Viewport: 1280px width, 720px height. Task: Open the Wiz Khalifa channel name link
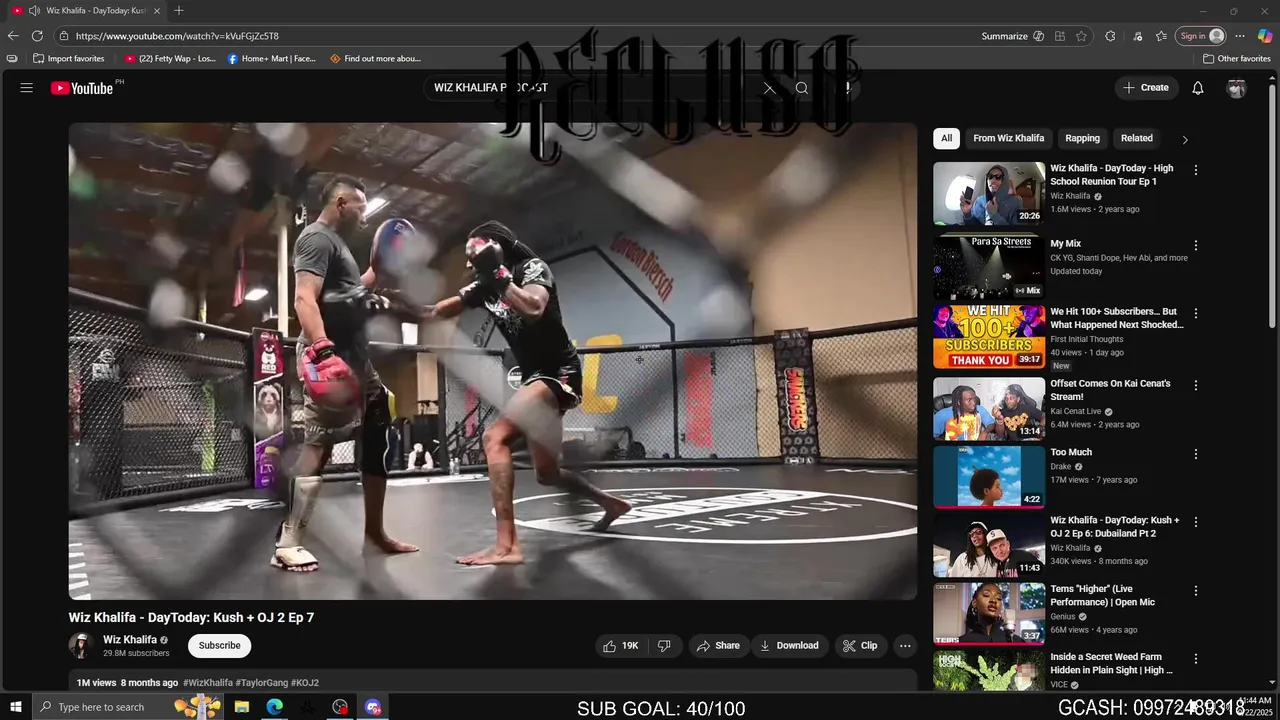coord(130,640)
